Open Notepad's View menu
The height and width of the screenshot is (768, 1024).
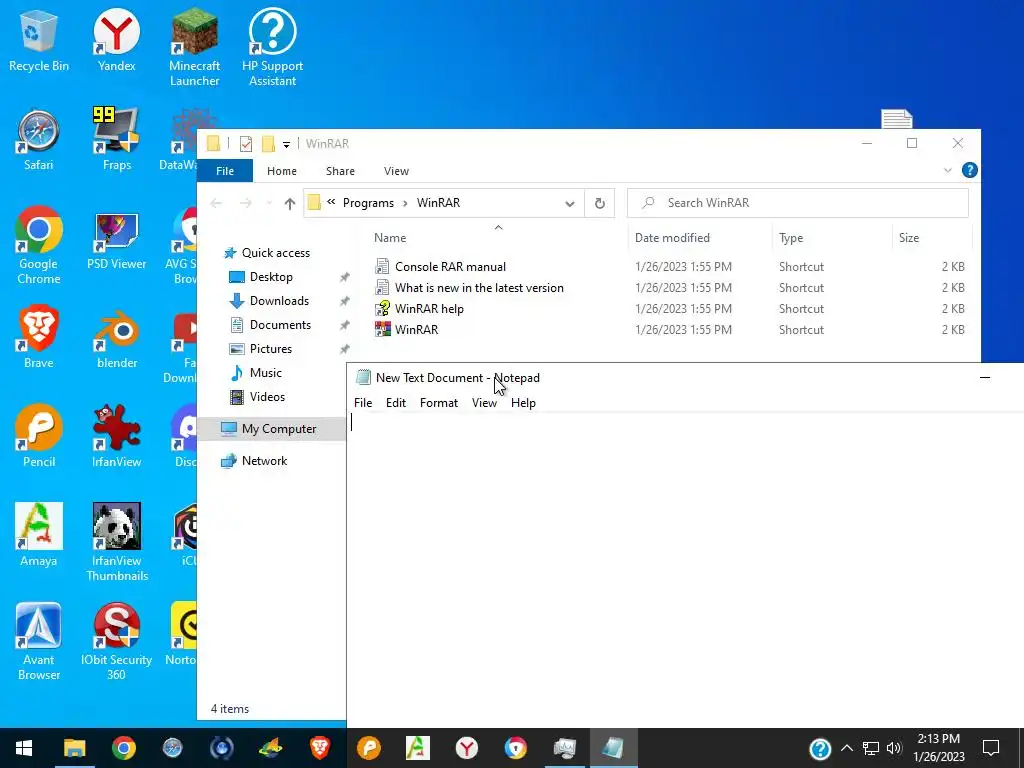pos(484,403)
